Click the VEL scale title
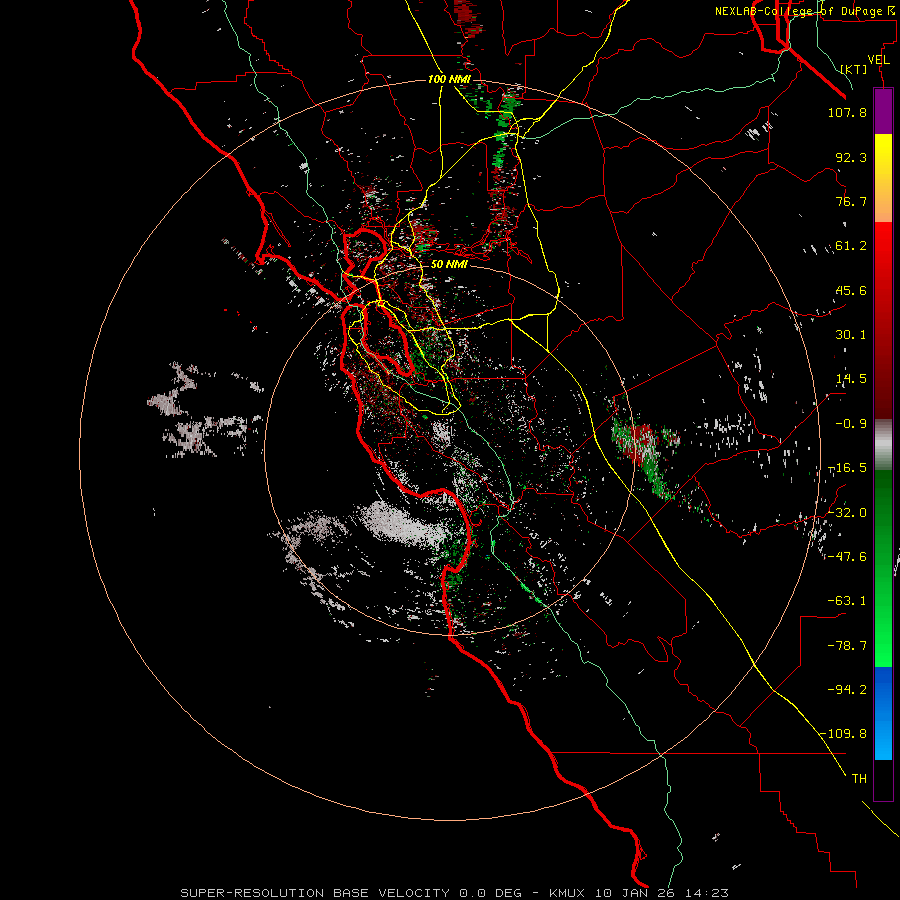This screenshot has height=900, width=900. (x=878, y=60)
